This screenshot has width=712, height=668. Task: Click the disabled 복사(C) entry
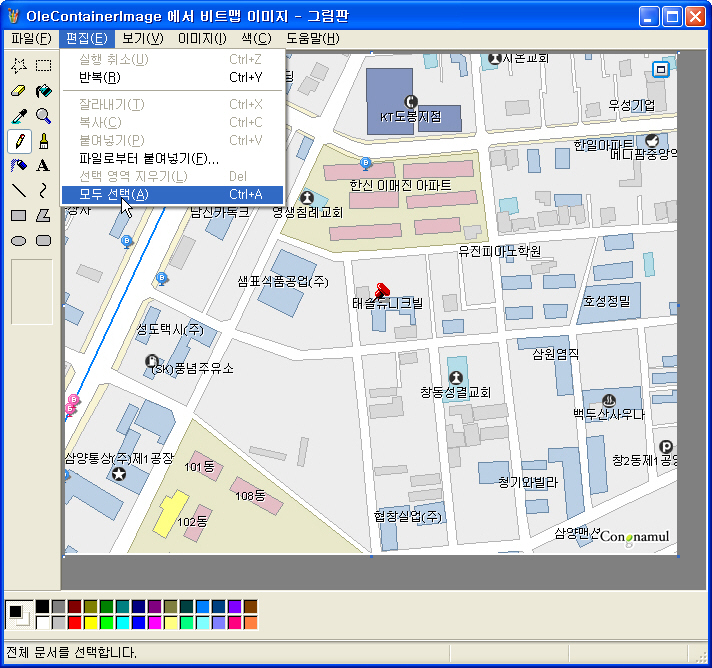click(173, 122)
